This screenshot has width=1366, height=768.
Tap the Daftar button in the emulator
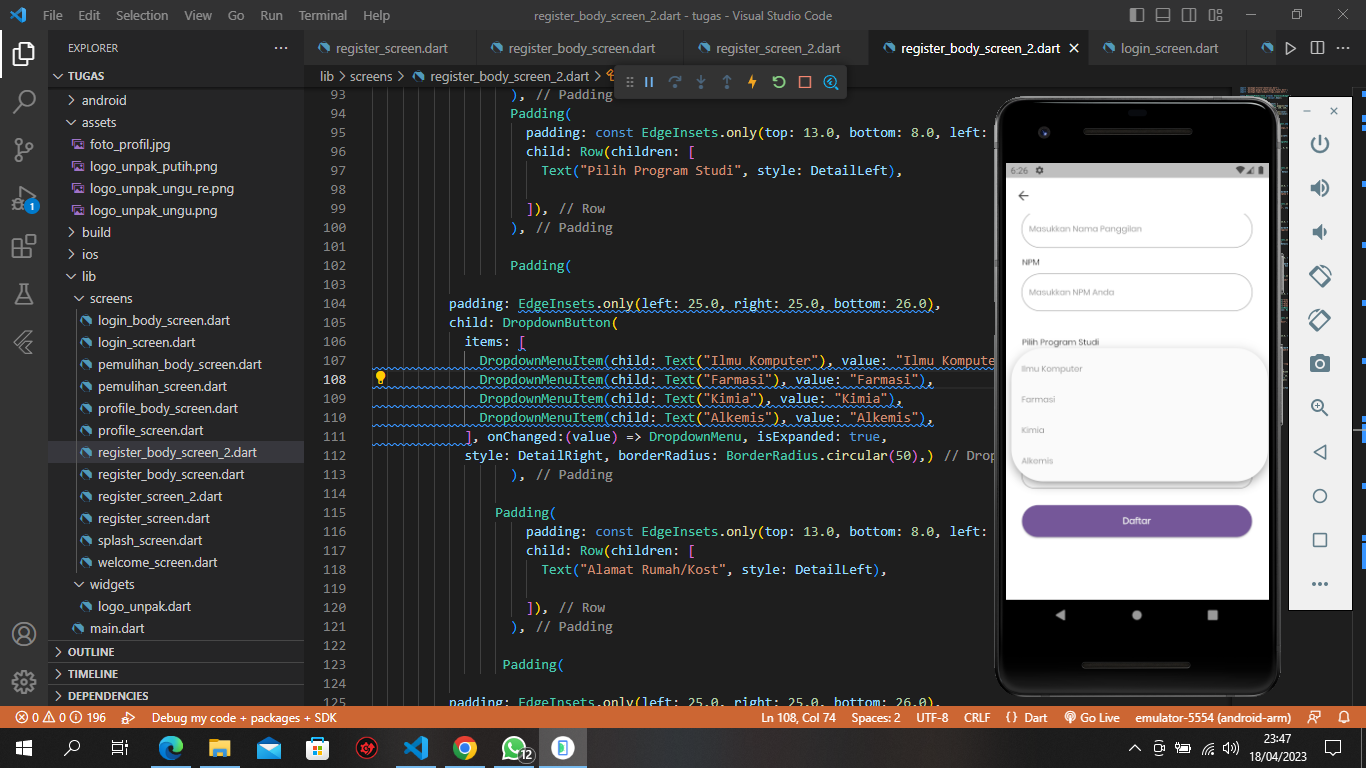click(1136, 521)
